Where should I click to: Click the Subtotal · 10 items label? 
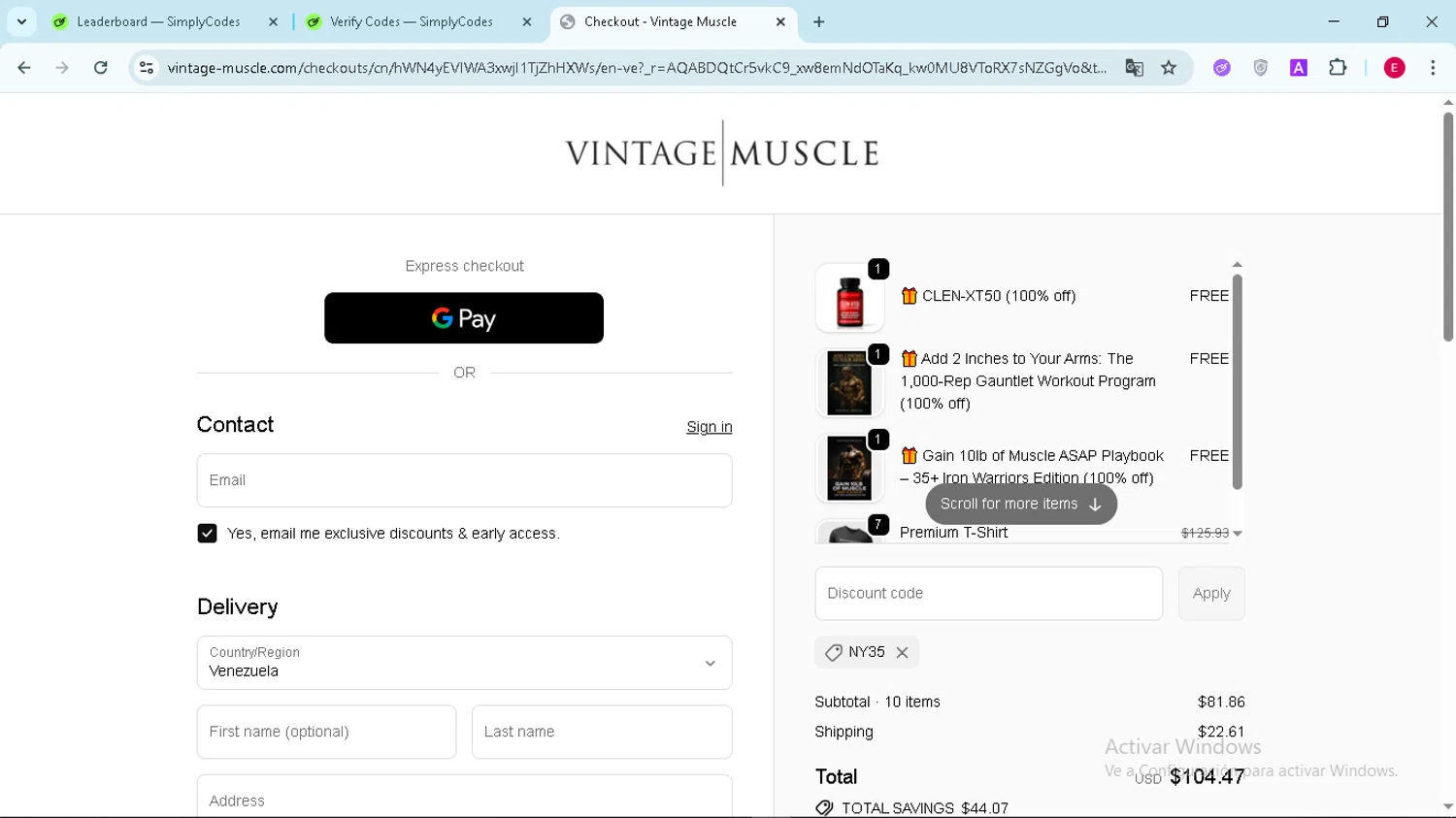(877, 702)
